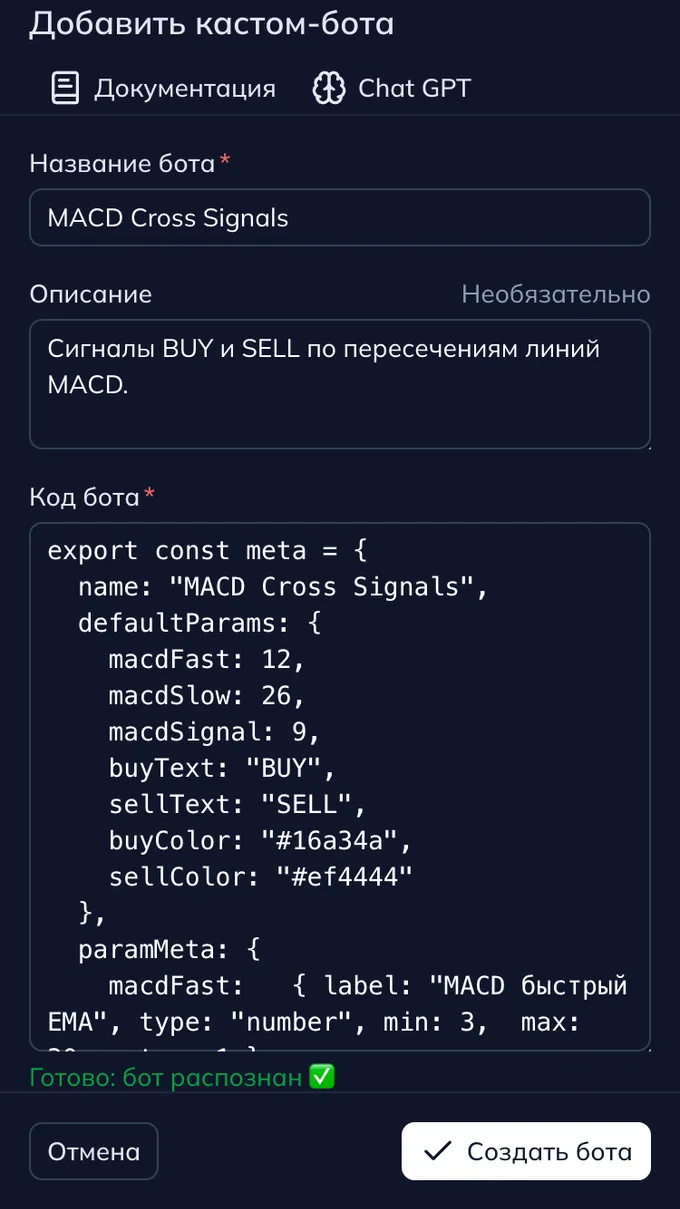Open the Документация link

[184, 88]
